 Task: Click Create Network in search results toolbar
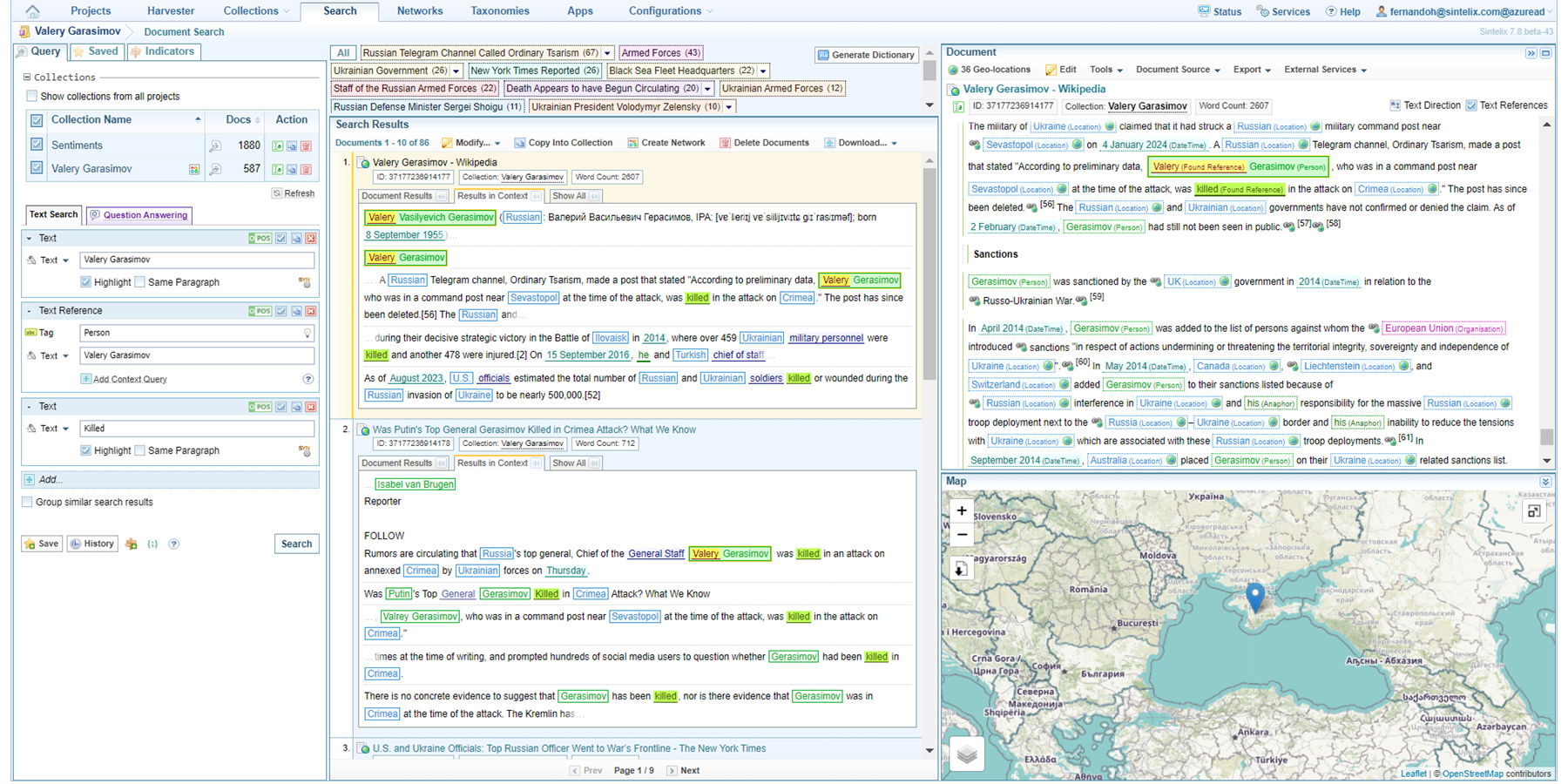coord(666,143)
